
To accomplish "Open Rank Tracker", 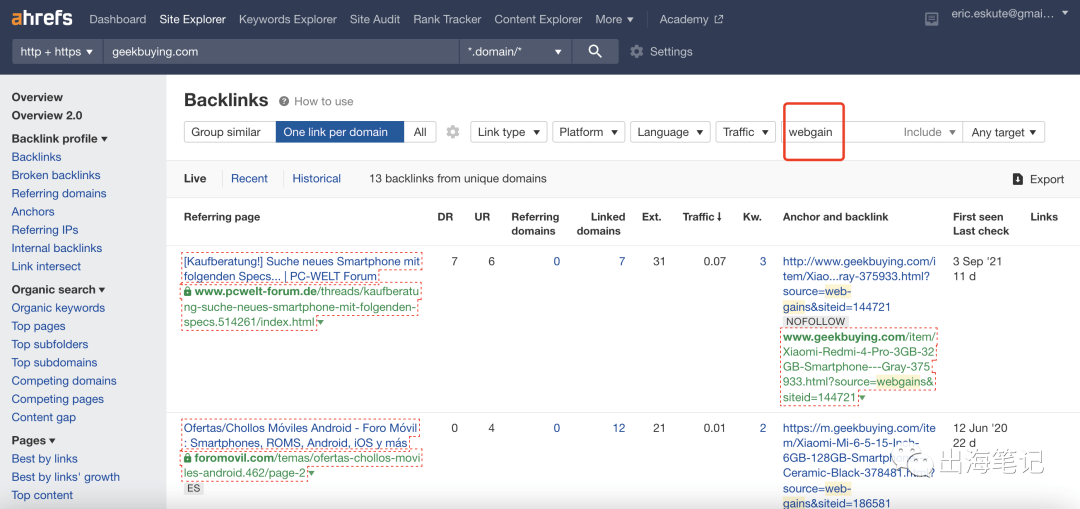I will pos(447,19).
